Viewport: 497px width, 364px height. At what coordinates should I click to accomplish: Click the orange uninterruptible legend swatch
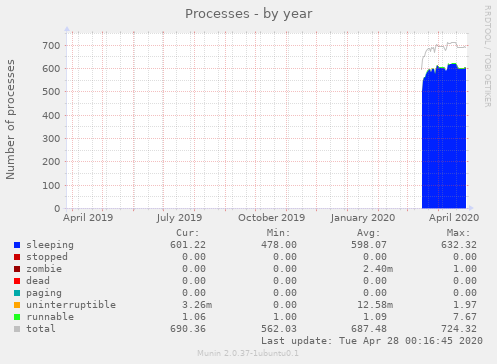17,305
